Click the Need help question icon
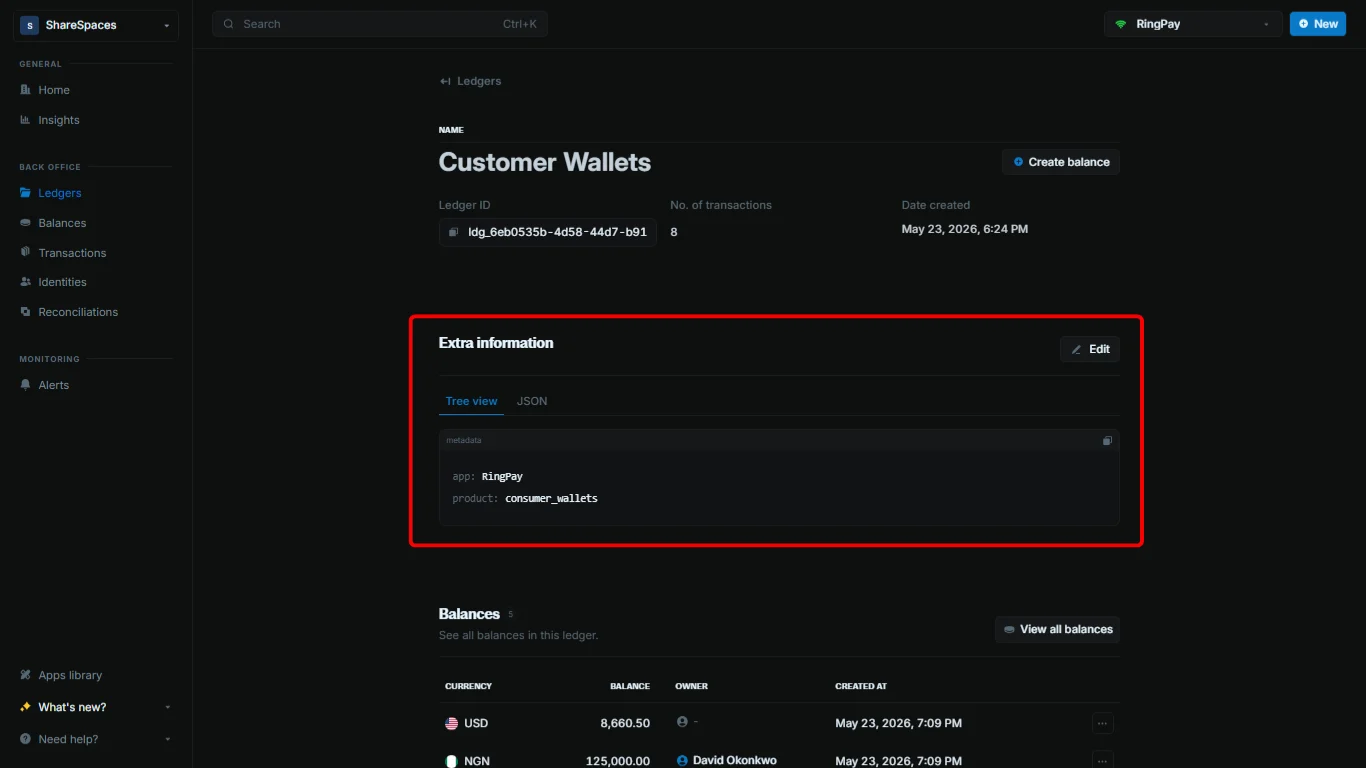 pos(26,739)
